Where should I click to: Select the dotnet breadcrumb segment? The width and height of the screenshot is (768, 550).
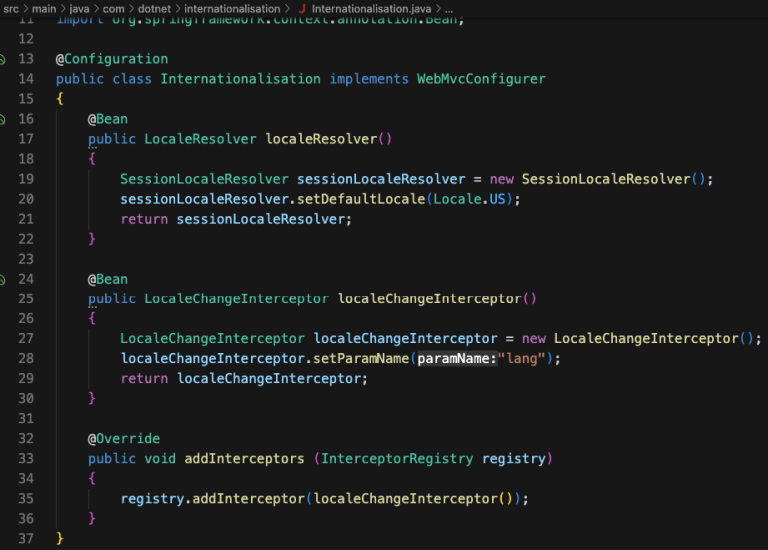(153, 9)
